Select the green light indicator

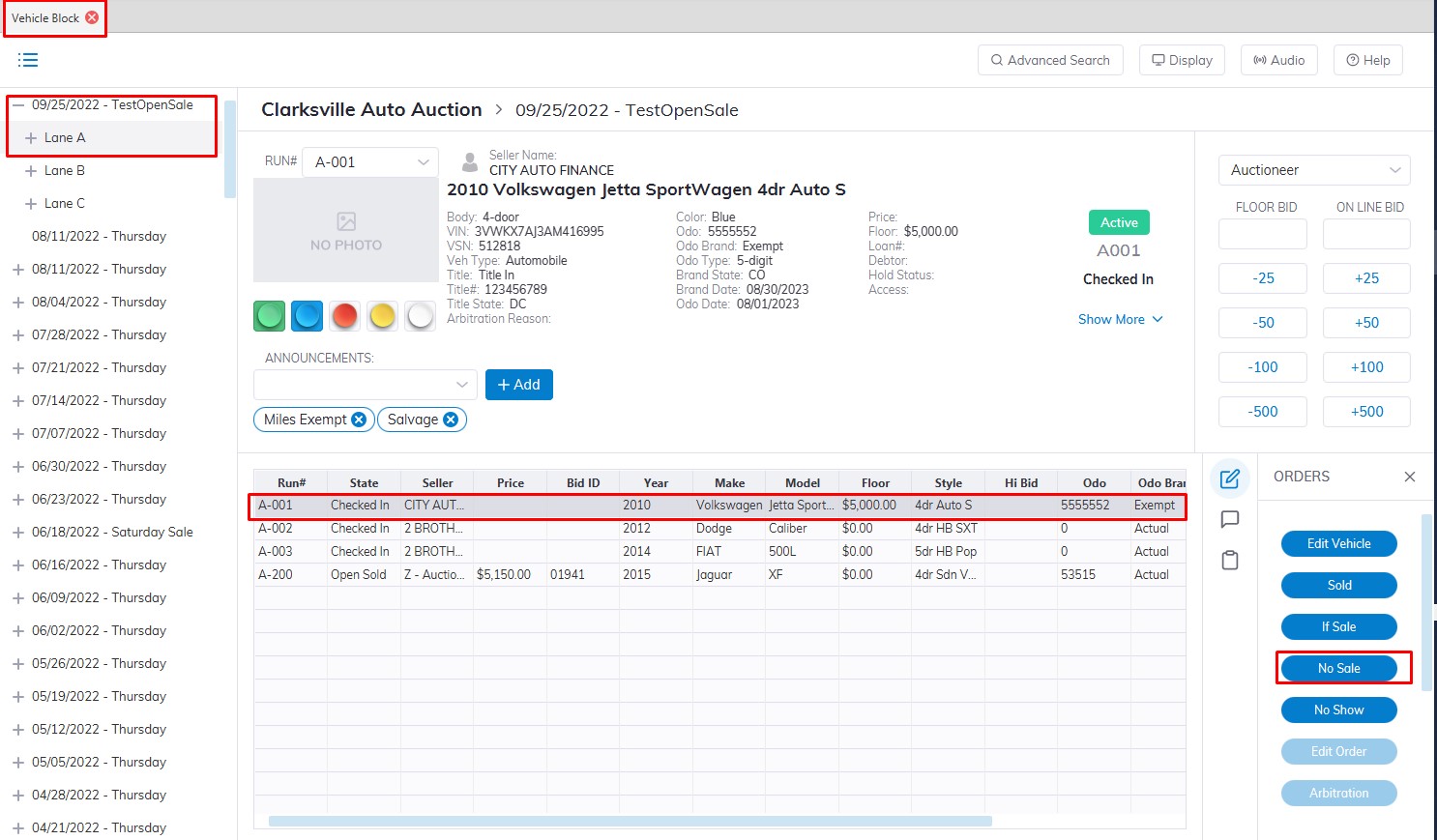(270, 315)
